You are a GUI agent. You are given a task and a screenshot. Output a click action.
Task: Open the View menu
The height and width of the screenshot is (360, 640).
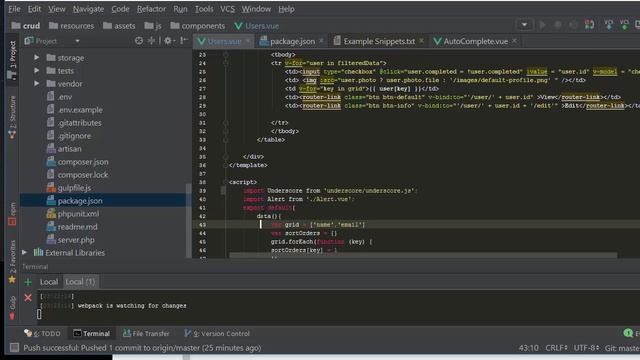[x=57, y=9]
